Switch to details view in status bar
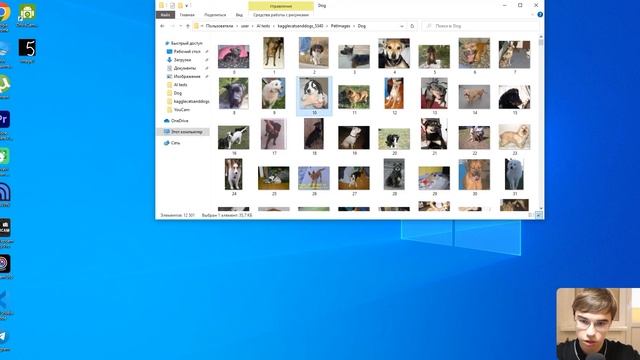 531,215
